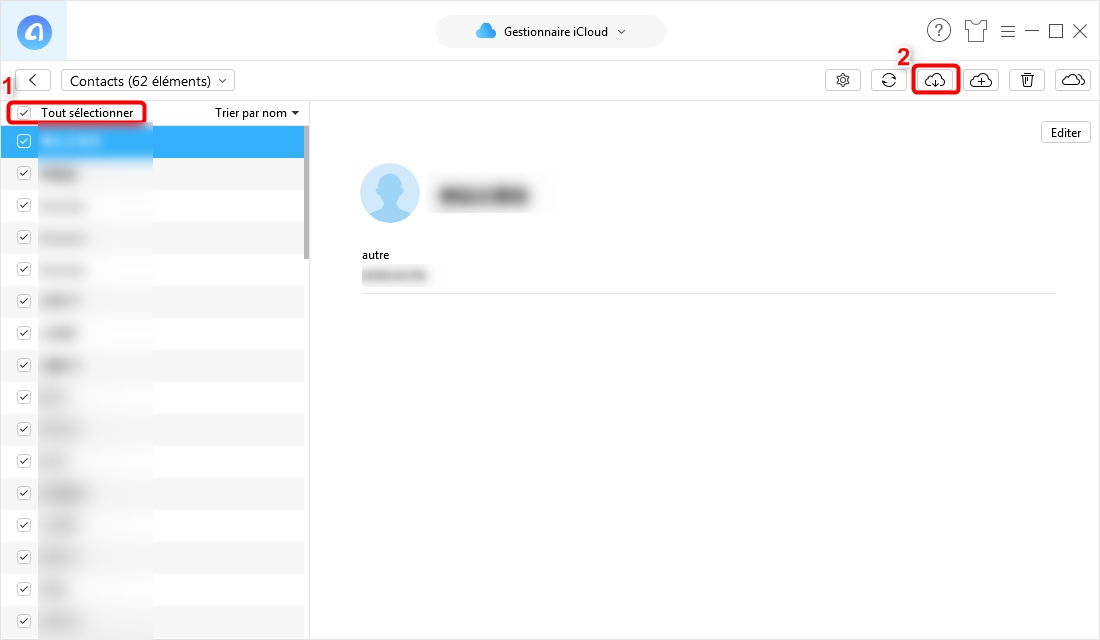Viewport: 1100px width, 640px height.
Task: Click the Editer button
Action: tap(1066, 132)
